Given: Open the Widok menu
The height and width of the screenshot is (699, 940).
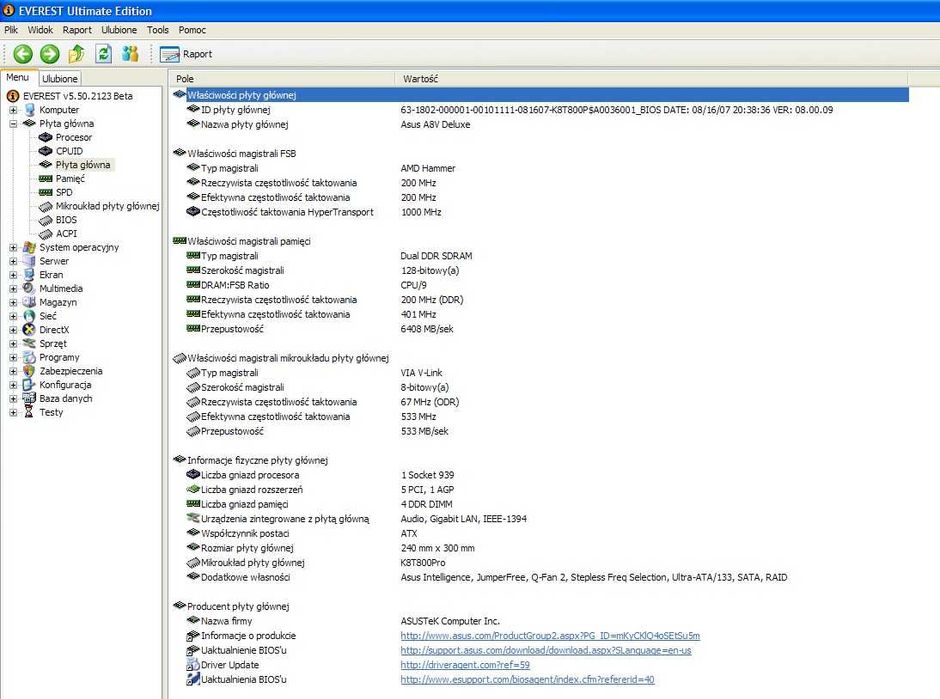Looking at the screenshot, I should pyautogui.click(x=40, y=29).
